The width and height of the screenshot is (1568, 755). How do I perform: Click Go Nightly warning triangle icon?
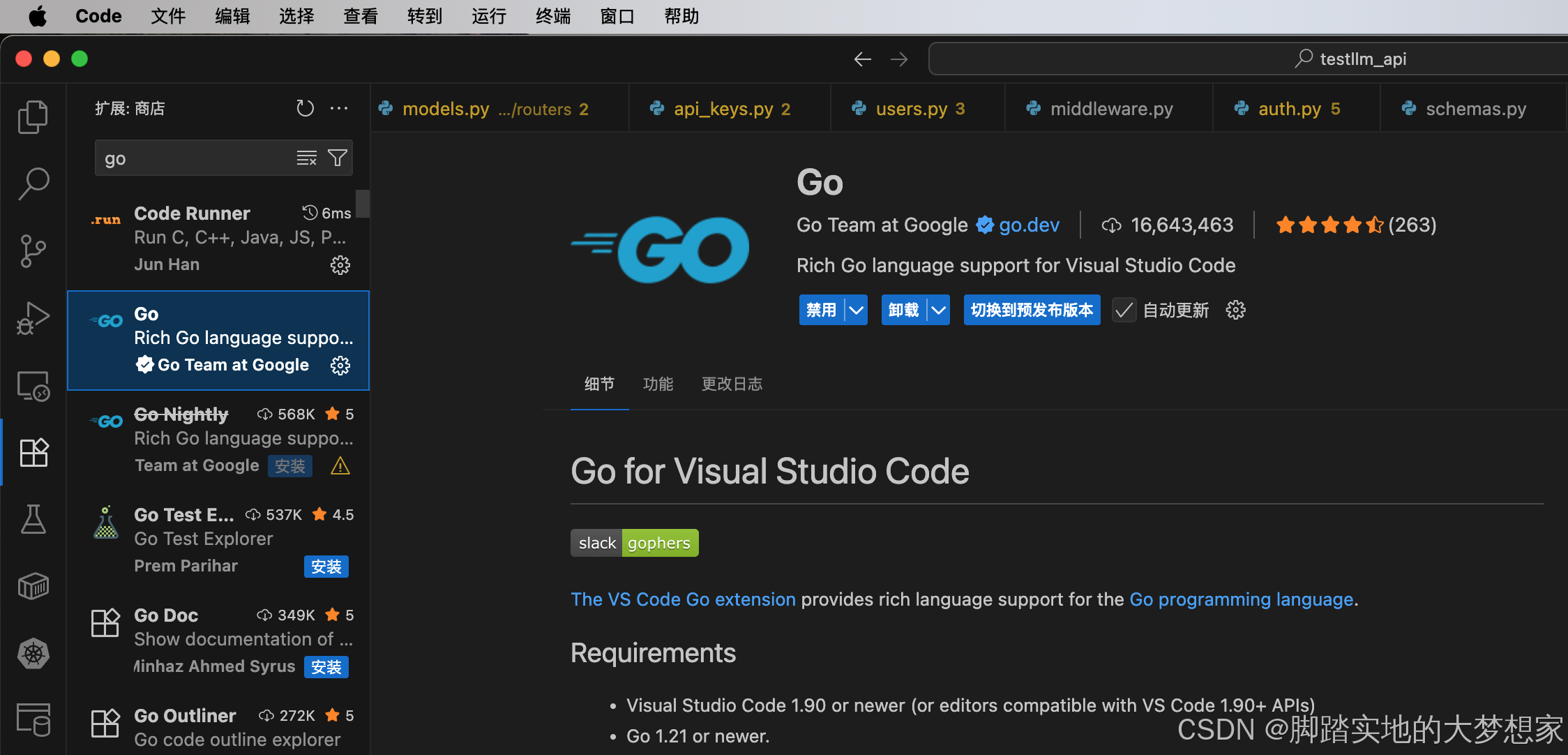coord(340,466)
